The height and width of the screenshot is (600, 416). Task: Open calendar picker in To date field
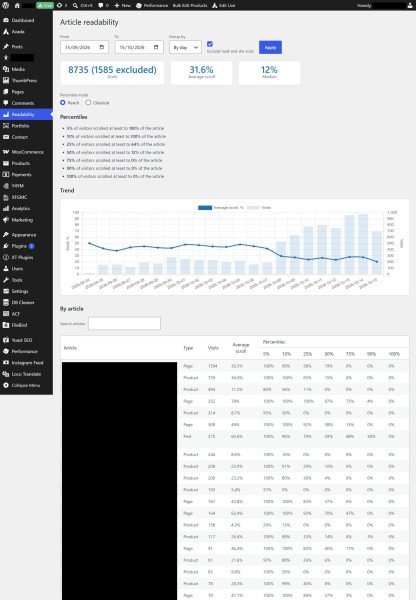[x=156, y=47]
